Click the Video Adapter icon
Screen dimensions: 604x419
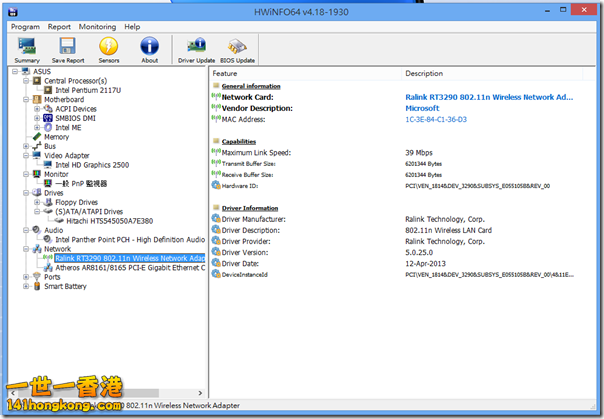pos(37,155)
